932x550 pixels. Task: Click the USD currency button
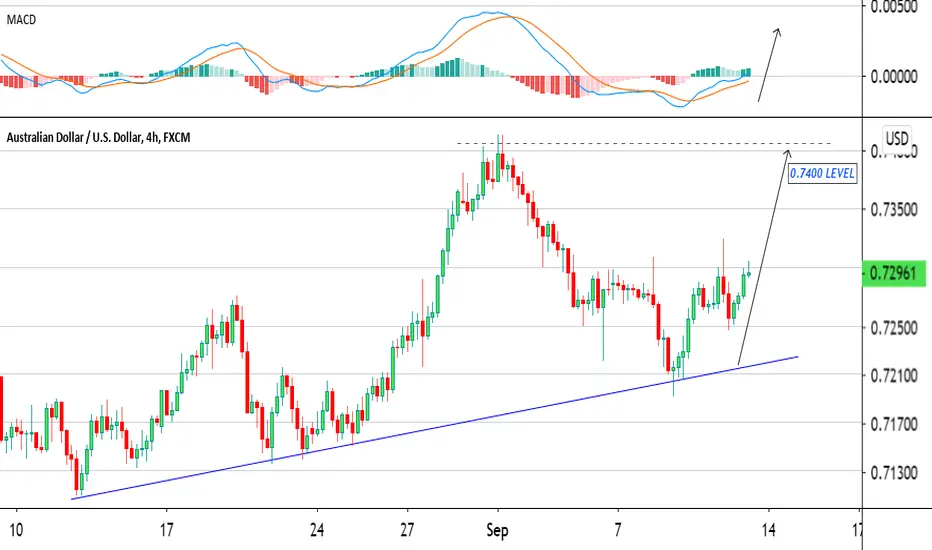pyautogui.click(x=897, y=139)
